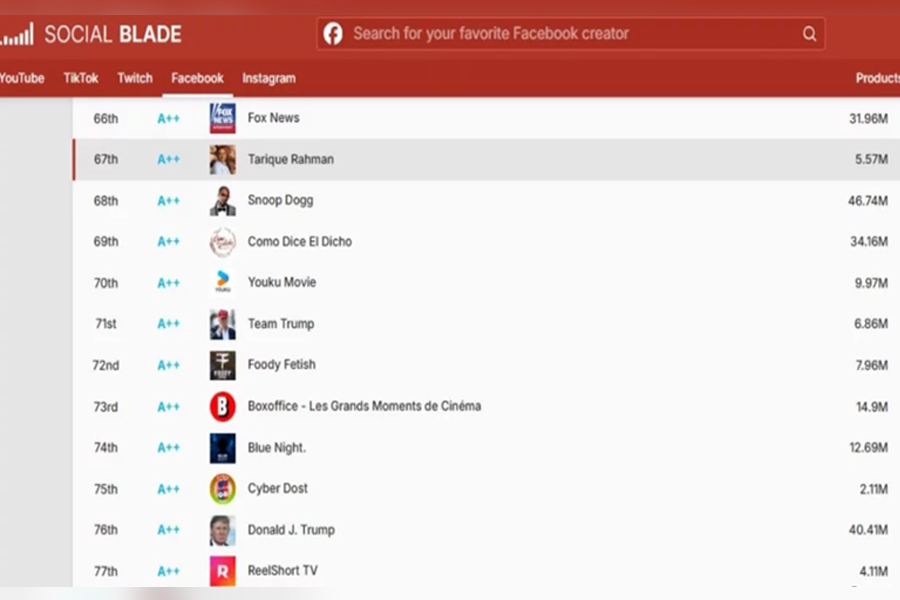
Task: Select the Instagram tab
Action: pyautogui.click(x=269, y=78)
